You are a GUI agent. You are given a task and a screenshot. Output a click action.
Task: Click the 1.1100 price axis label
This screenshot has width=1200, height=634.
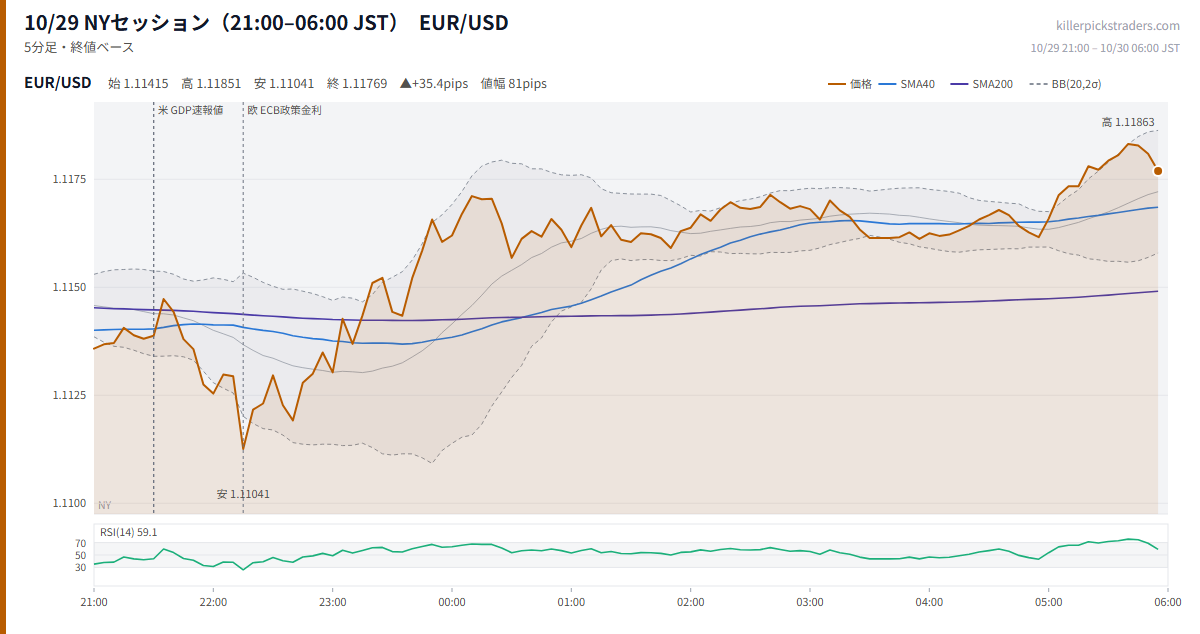pos(70,504)
